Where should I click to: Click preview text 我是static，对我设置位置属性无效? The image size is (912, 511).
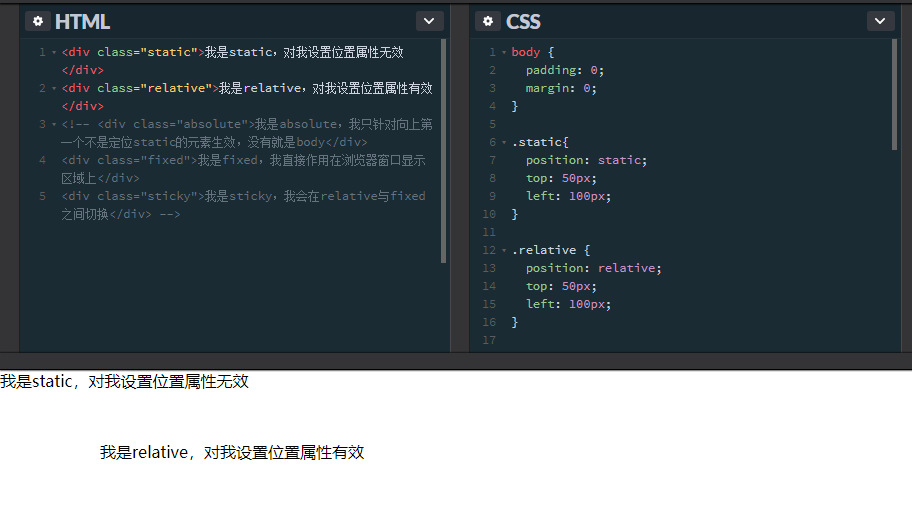[x=124, y=381]
